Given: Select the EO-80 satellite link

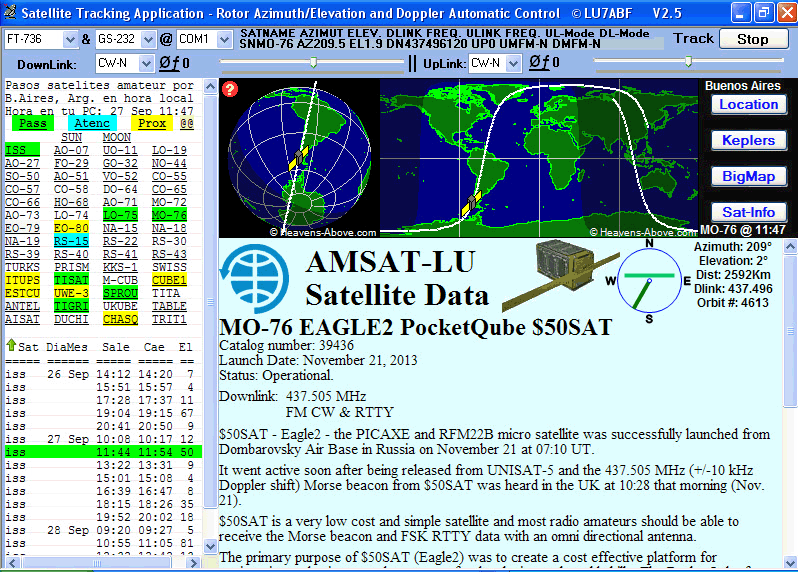Looking at the screenshot, I should [x=71, y=228].
